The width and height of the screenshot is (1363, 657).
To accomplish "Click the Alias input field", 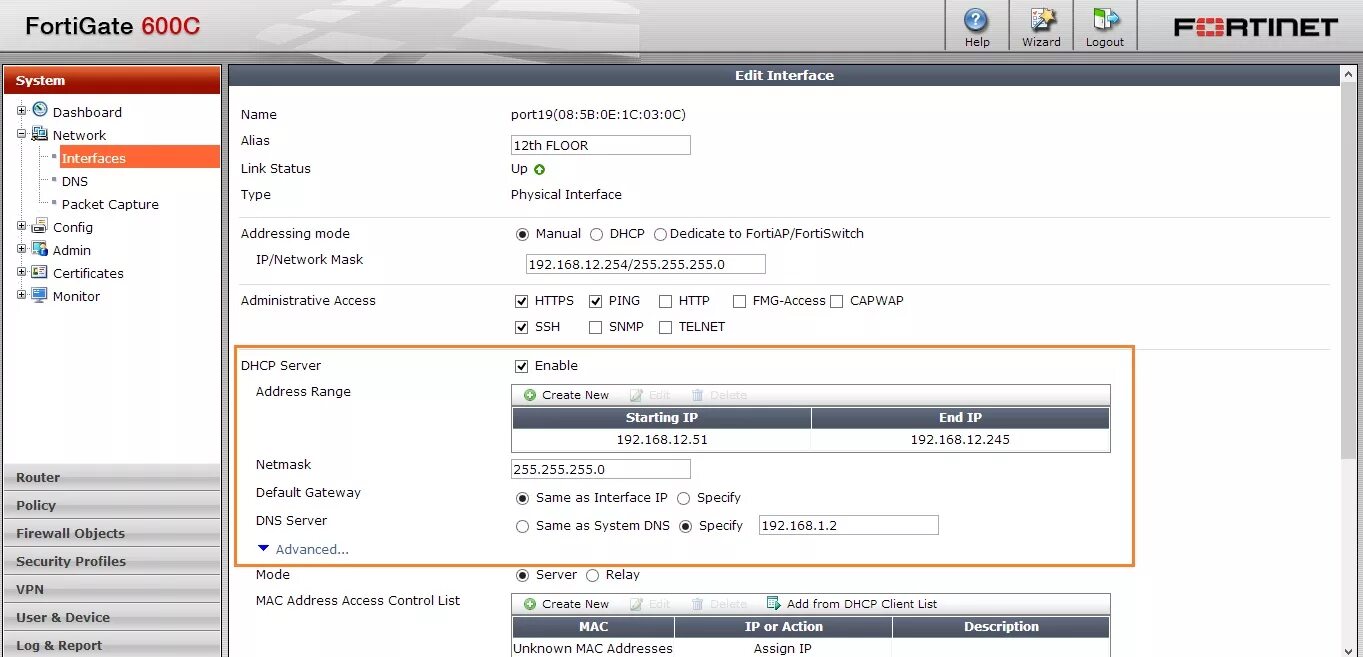I will [x=600, y=145].
